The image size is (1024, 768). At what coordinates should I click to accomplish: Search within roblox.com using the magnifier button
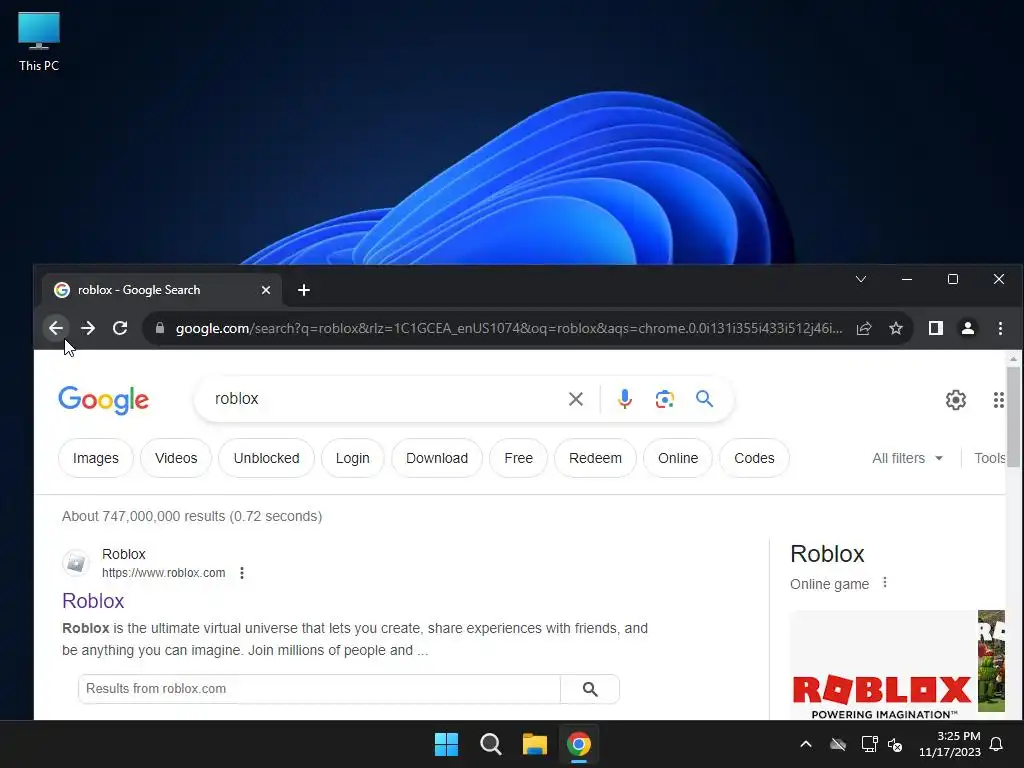coord(590,689)
